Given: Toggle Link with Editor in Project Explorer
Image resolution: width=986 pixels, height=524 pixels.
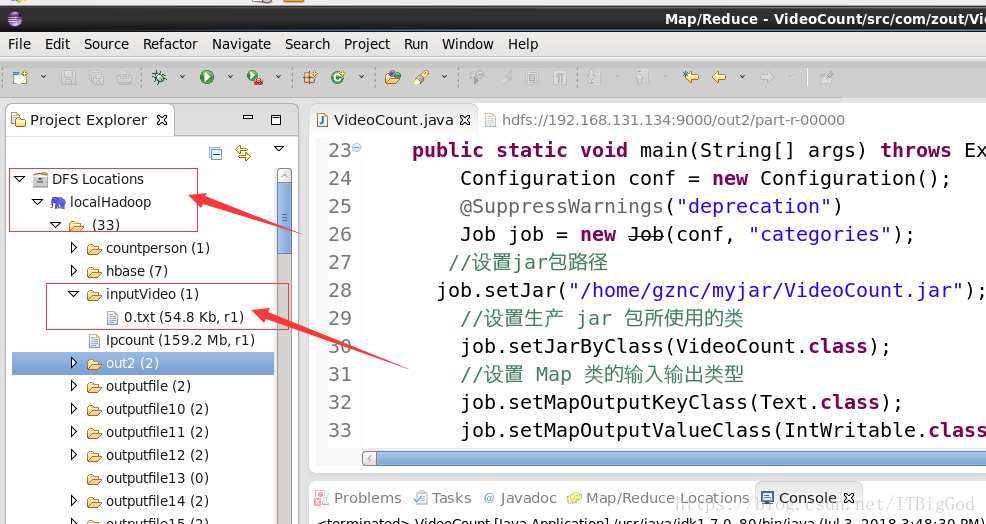Looking at the screenshot, I should click(x=243, y=153).
